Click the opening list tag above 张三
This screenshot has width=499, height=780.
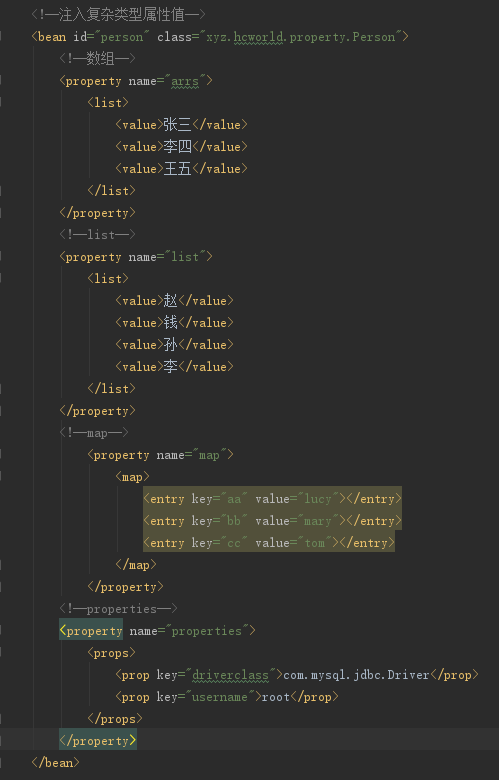click(107, 103)
